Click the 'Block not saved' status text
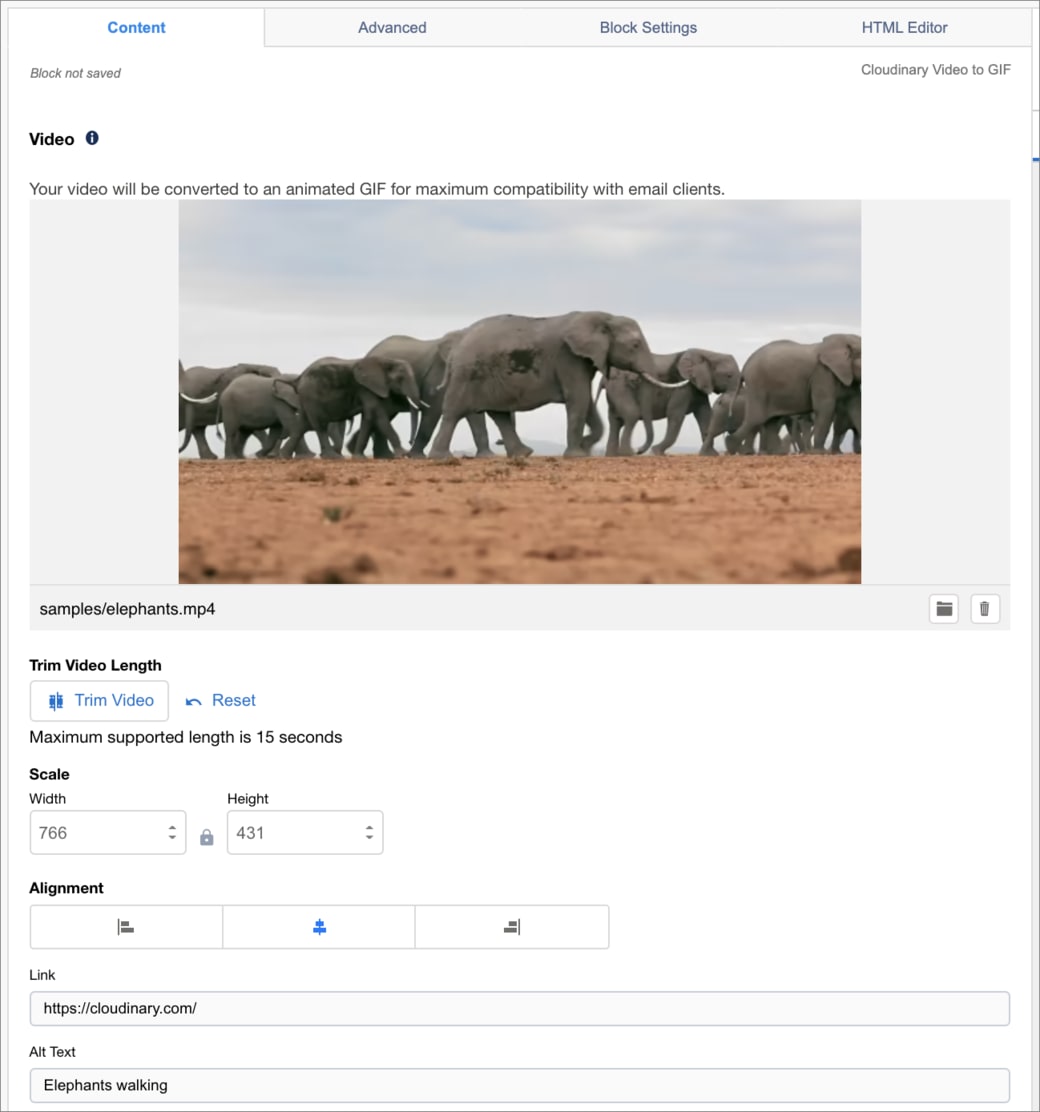1040x1112 pixels. 75,73
